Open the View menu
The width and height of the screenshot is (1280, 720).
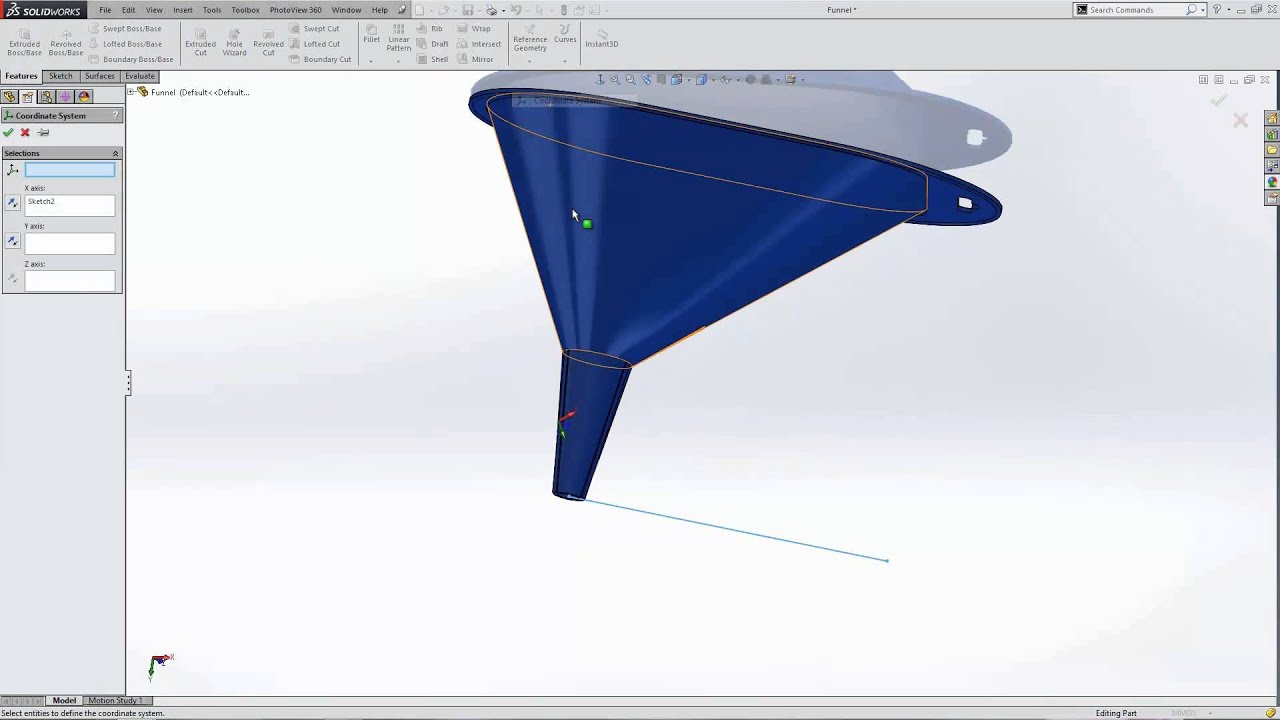pyautogui.click(x=154, y=10)
